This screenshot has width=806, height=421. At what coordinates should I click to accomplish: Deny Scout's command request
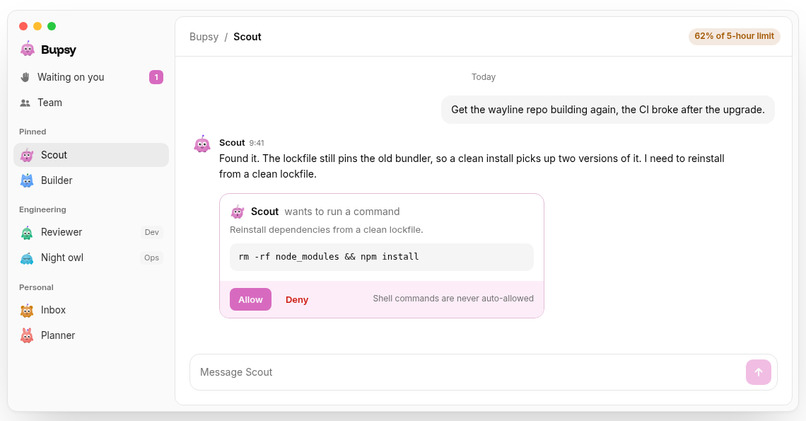297,300
